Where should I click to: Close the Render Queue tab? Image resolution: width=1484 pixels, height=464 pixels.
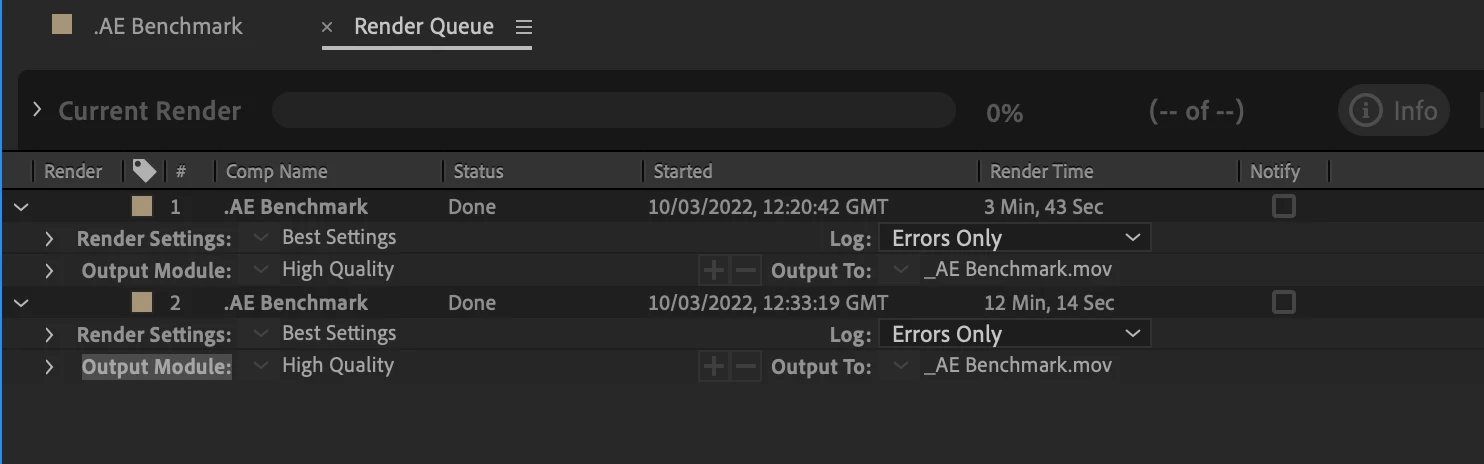coord(327,27)
